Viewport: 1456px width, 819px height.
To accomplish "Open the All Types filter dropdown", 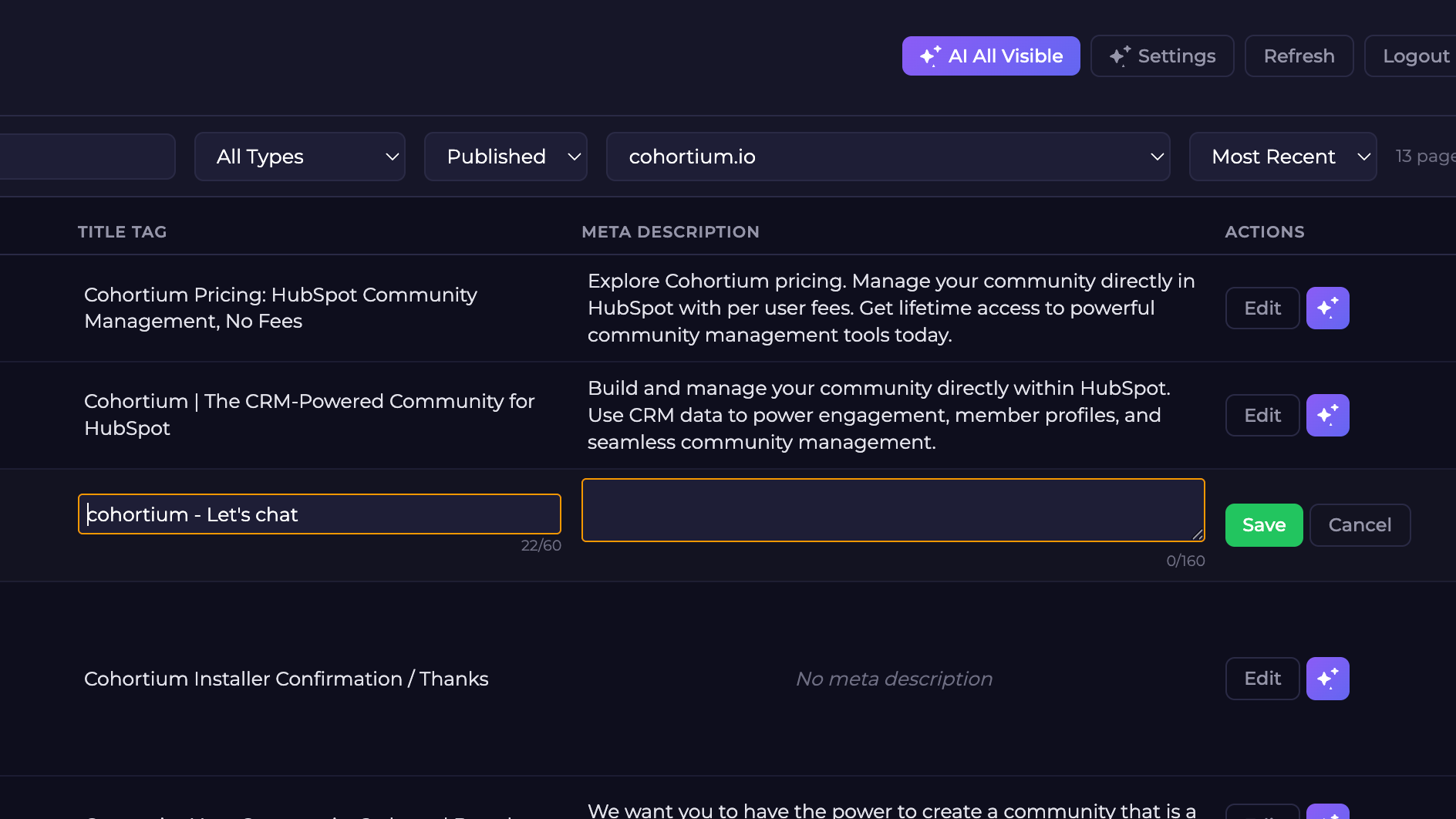I will (x=300, y=157).
